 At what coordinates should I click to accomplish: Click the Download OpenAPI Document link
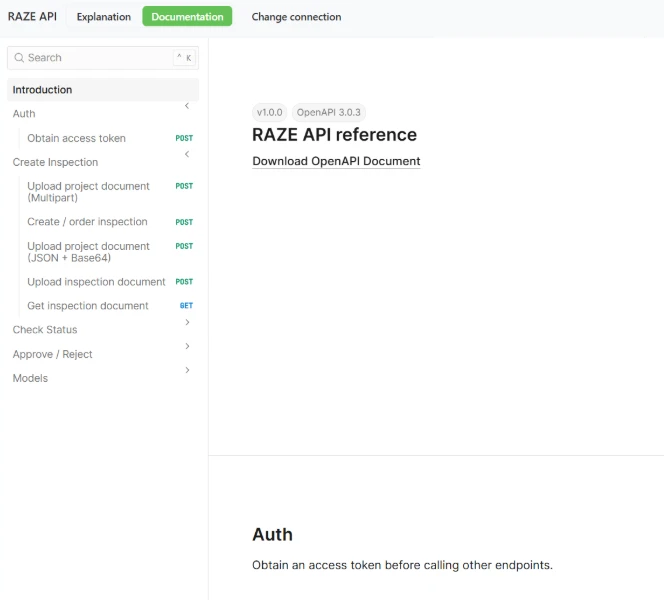pos(336,161)
